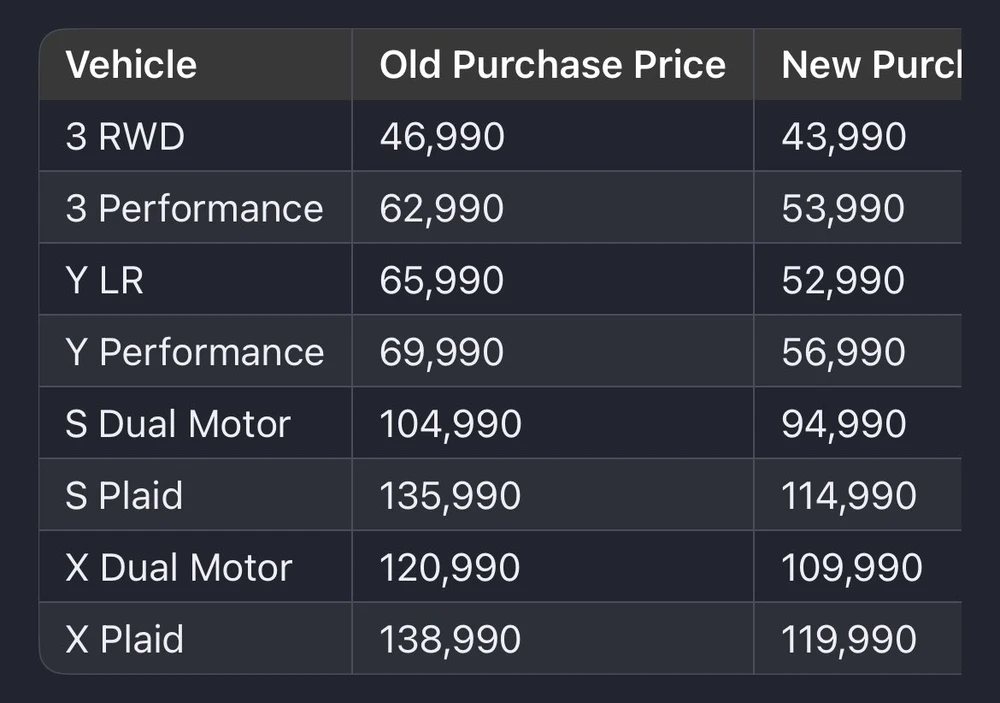Click the old price 104,990 cell
The width and height of the screenshot is (1000, 703).
[450, 424]
